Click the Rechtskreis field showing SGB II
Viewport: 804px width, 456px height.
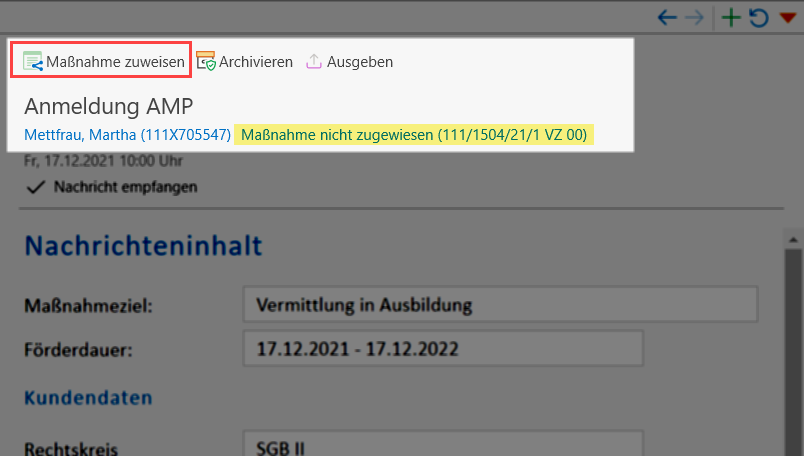coord(443,443)
